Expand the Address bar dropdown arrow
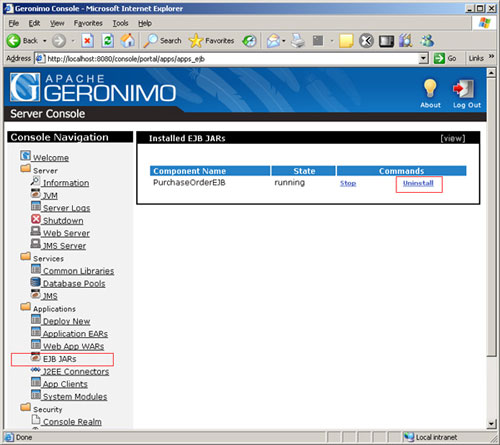Viewport: 500px width, 445px height. pyautogui.click(x=423, y=59)
